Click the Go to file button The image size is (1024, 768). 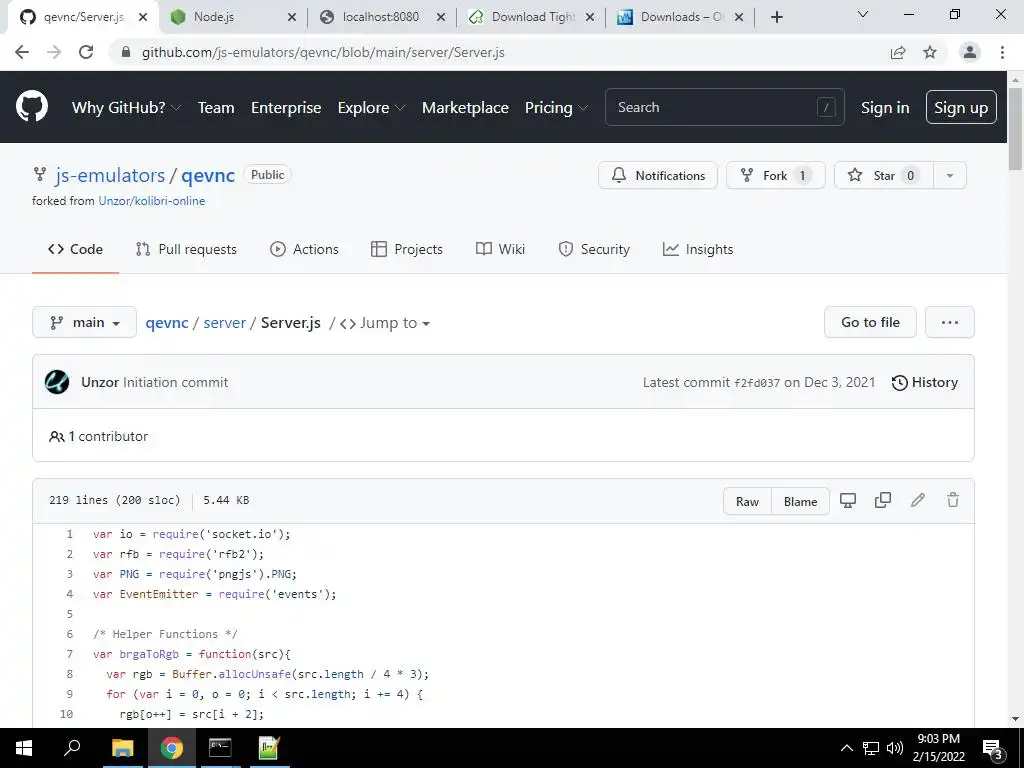point(870,322)
